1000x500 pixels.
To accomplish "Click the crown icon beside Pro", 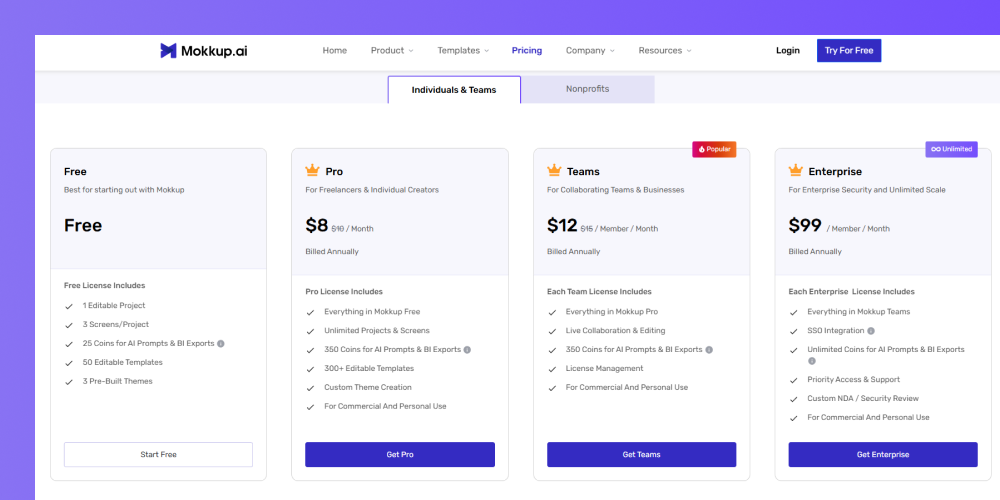I will (x=312, y=170).
